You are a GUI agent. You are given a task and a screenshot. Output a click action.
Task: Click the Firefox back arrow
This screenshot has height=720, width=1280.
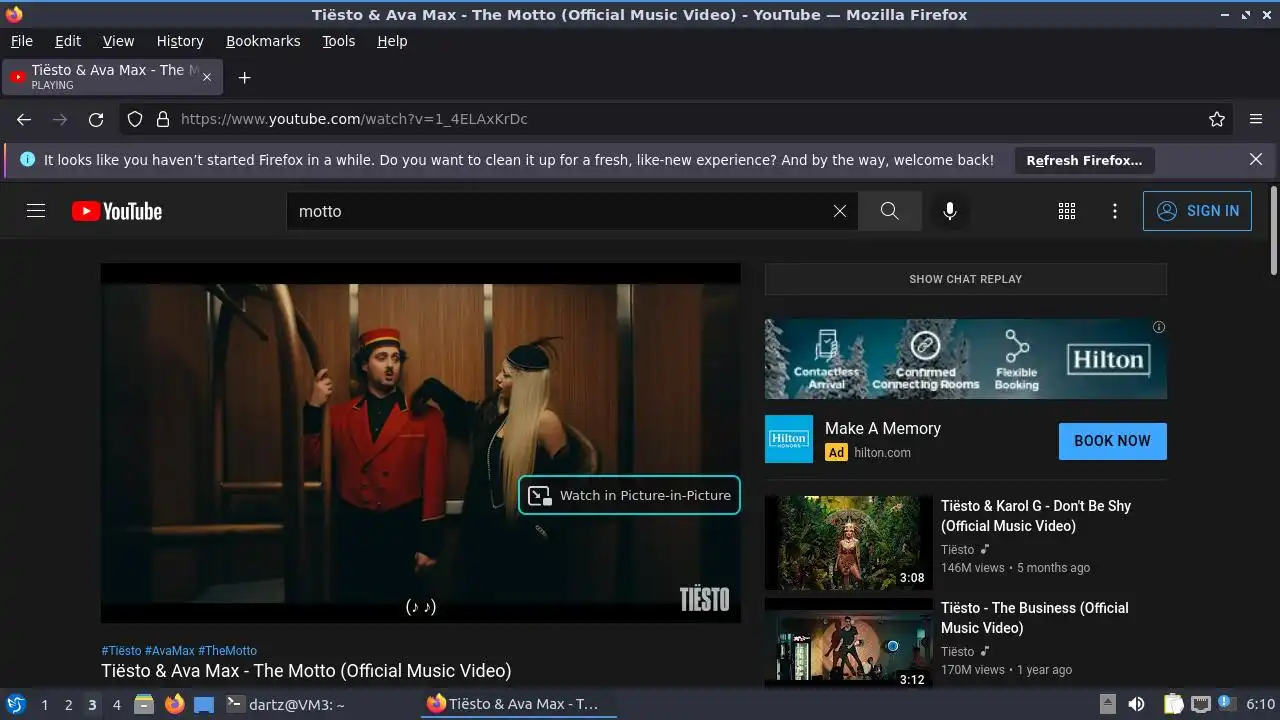coord(24,119)
